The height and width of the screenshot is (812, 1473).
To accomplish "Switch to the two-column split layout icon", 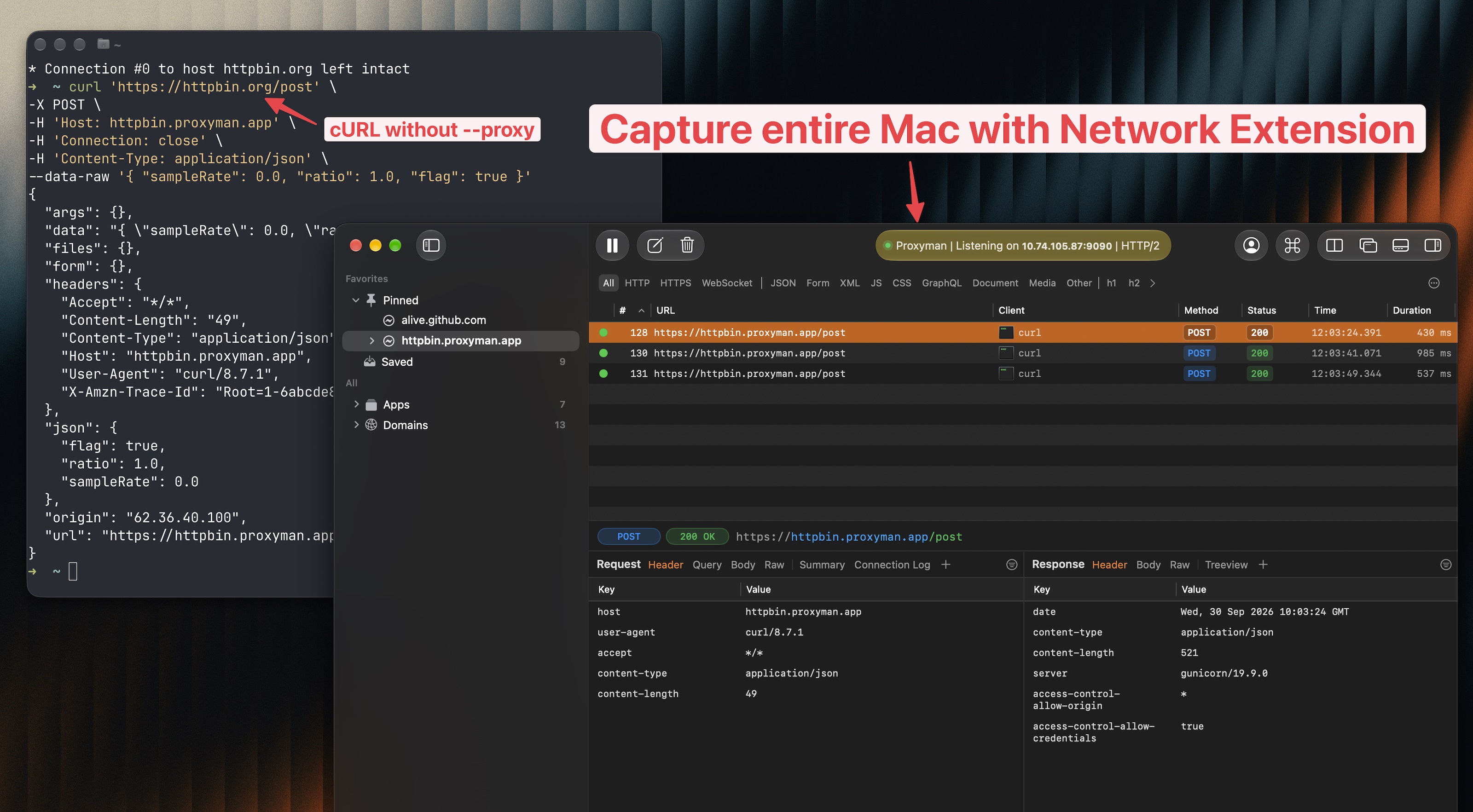I will 1334,246.
